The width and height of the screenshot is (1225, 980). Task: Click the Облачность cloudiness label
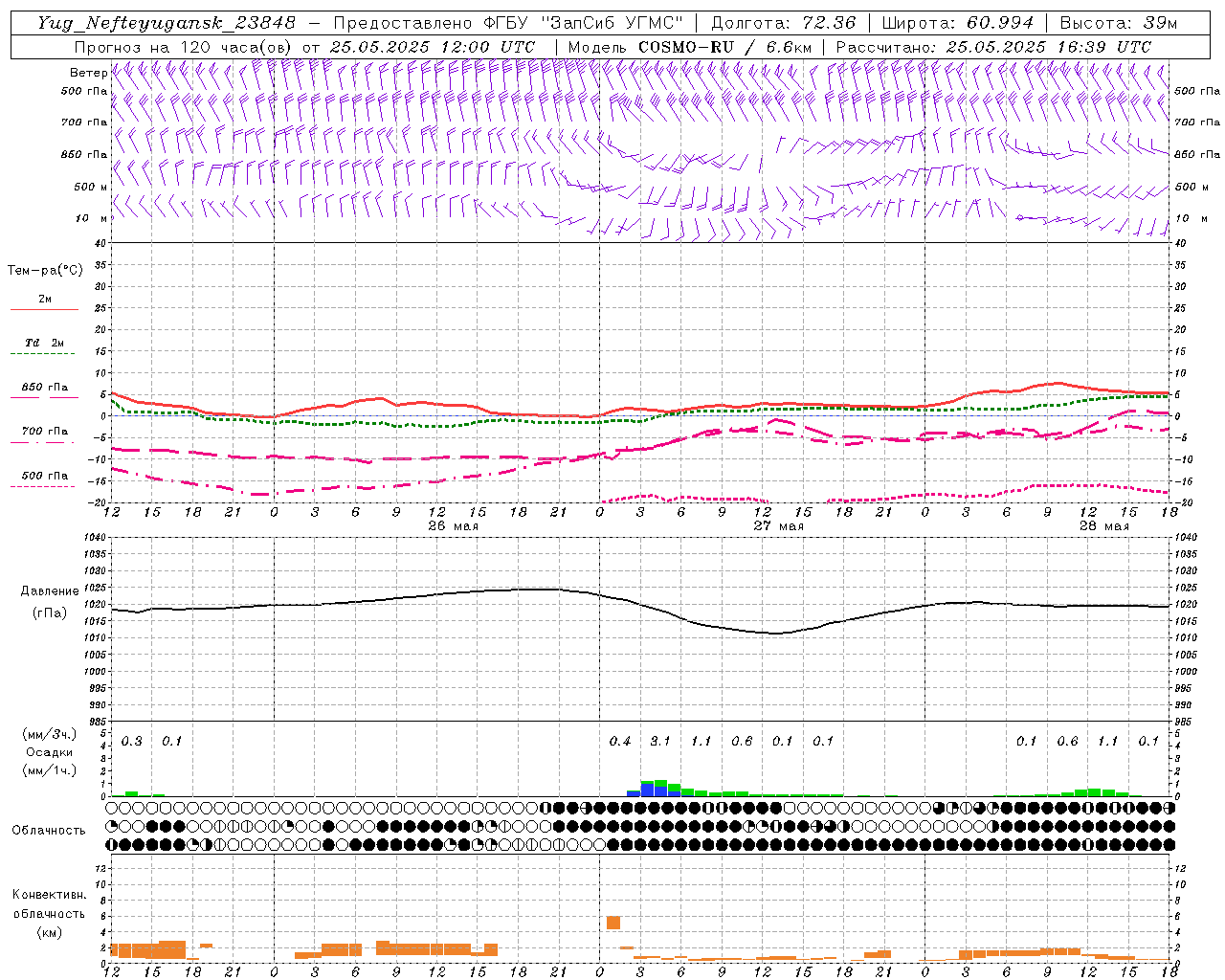pos(49,831)
